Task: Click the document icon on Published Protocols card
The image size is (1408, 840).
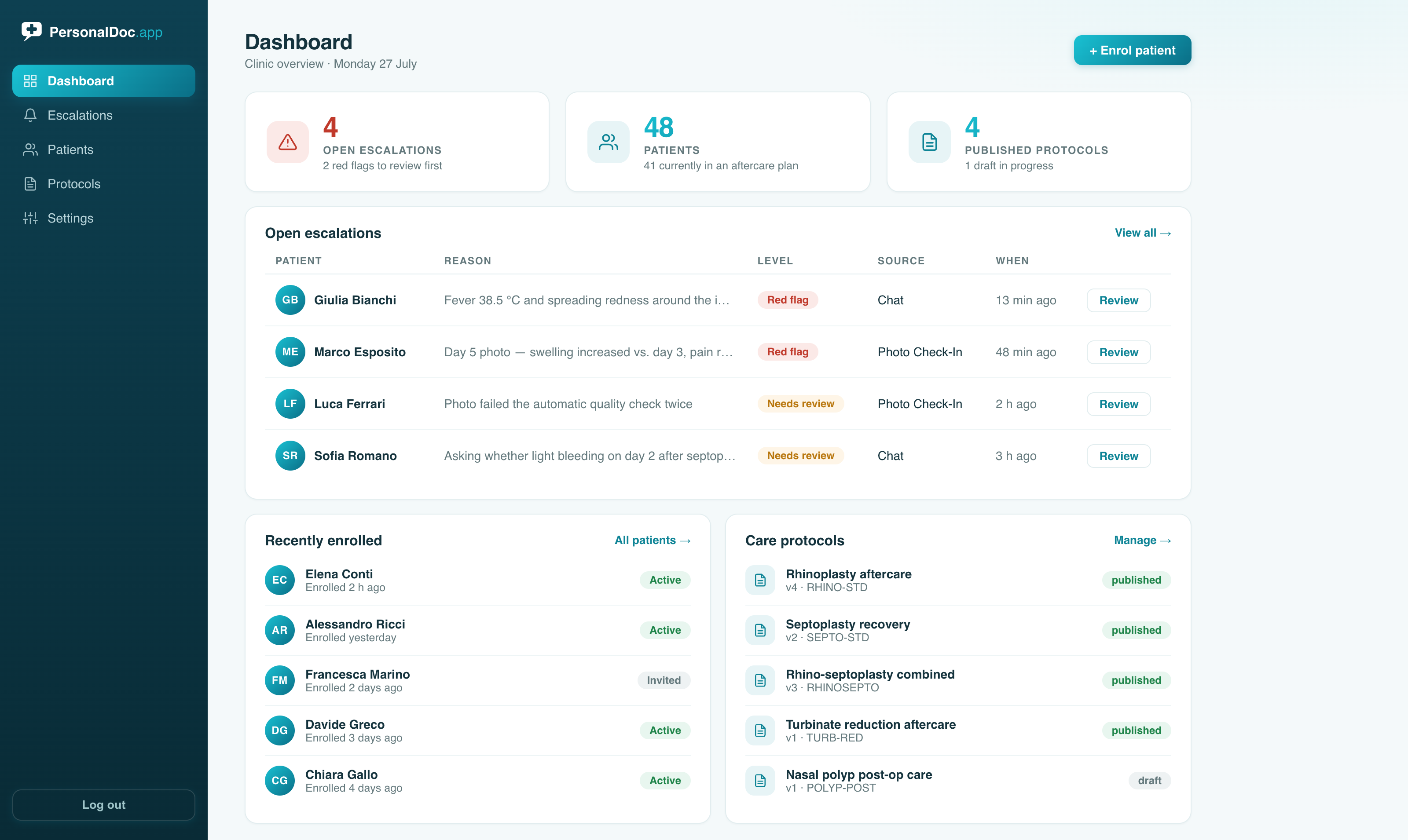Action: coord(929,142)
